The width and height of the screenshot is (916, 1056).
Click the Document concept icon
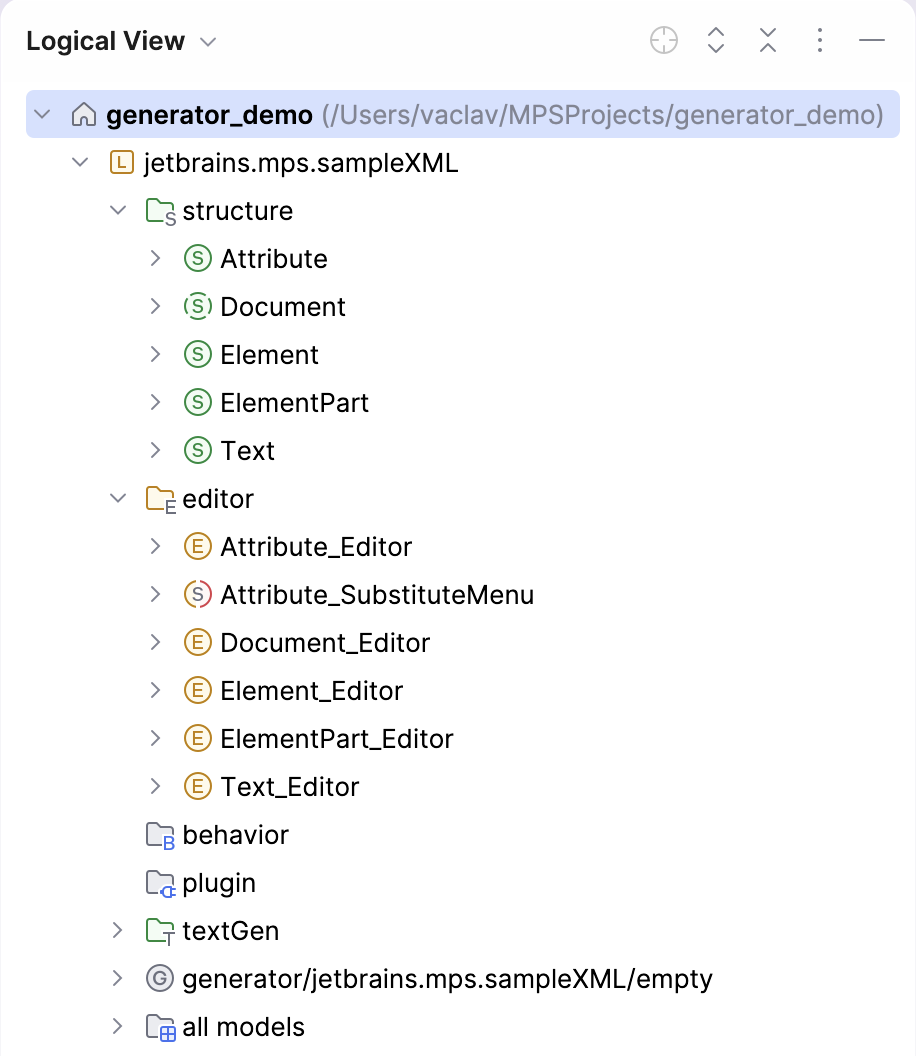[198, 306]
